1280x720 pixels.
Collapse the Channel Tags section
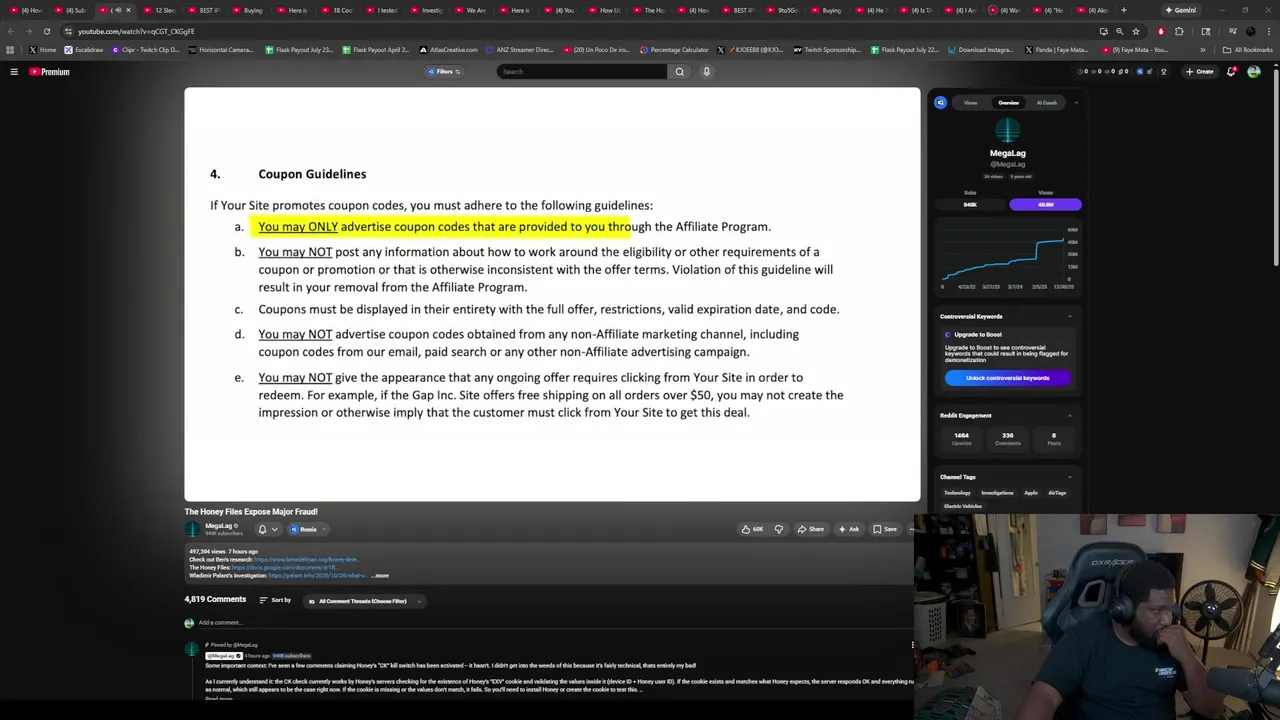(x=1069, y=477)
